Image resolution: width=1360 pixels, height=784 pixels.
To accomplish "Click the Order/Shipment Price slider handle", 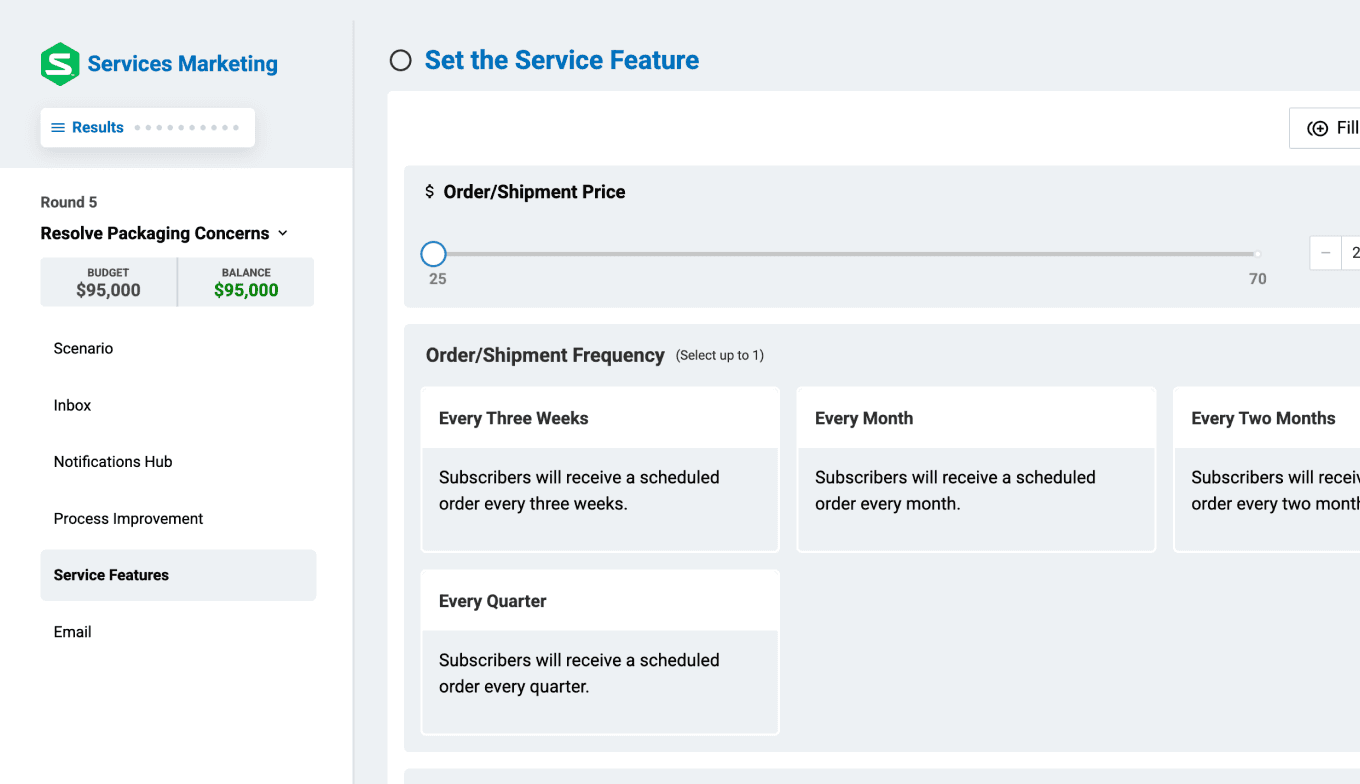I will tap(433, 254).
